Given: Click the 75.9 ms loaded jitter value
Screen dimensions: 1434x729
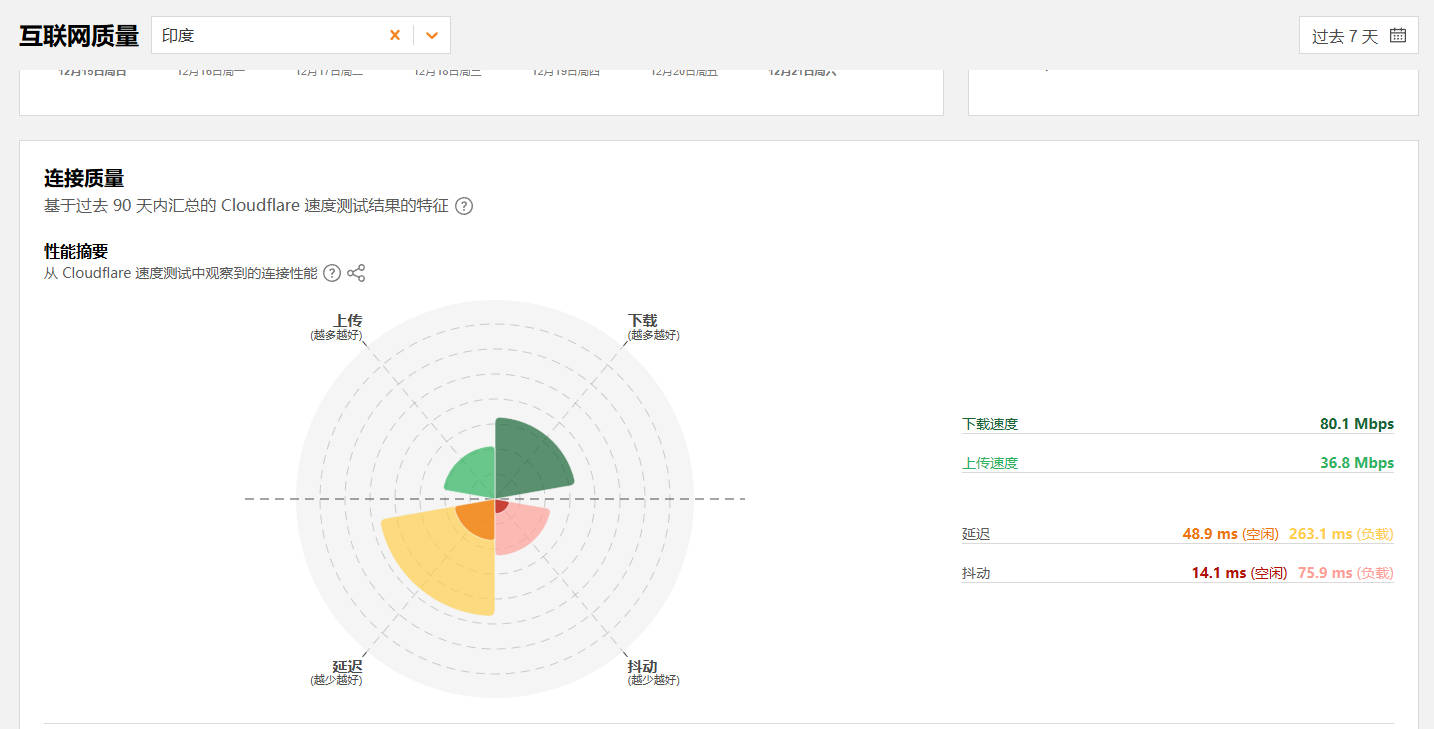Looking at the screenshot, I should click(1325, 573).
